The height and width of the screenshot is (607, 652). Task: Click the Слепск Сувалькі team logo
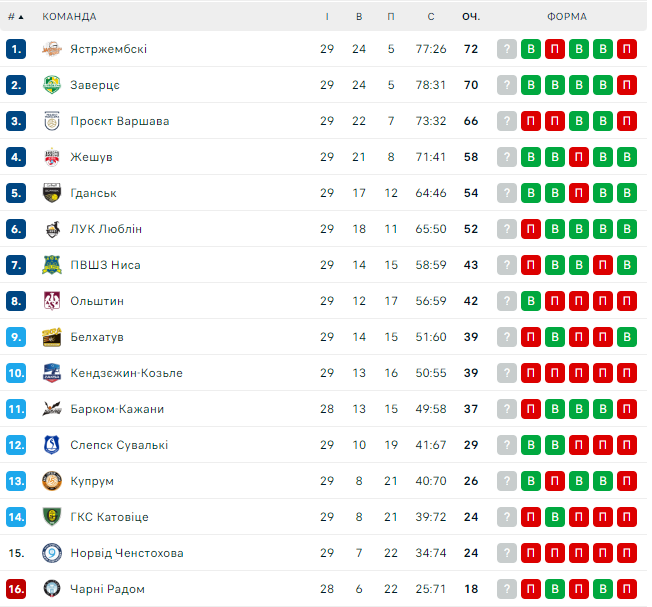[x=52, y=445]
